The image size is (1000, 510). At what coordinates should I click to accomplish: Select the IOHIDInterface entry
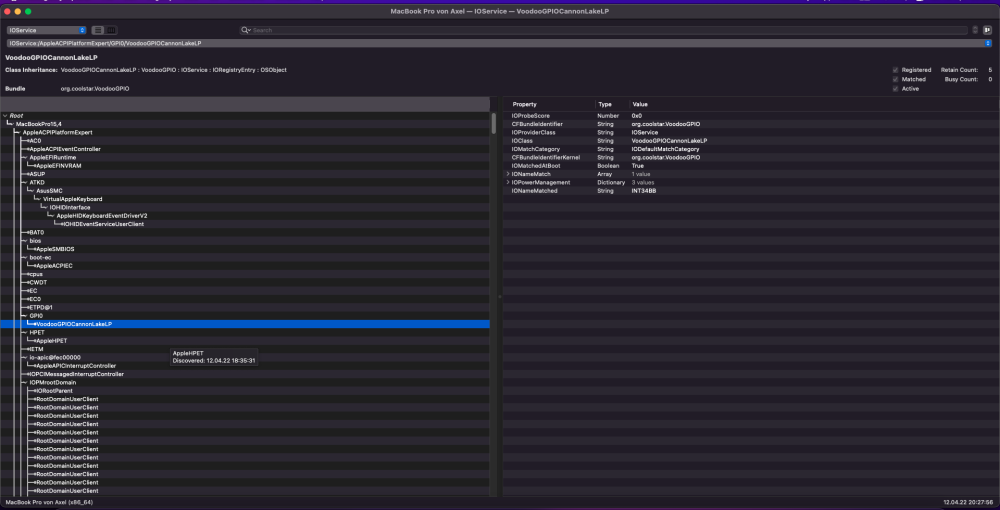click(x=70, y=207)
